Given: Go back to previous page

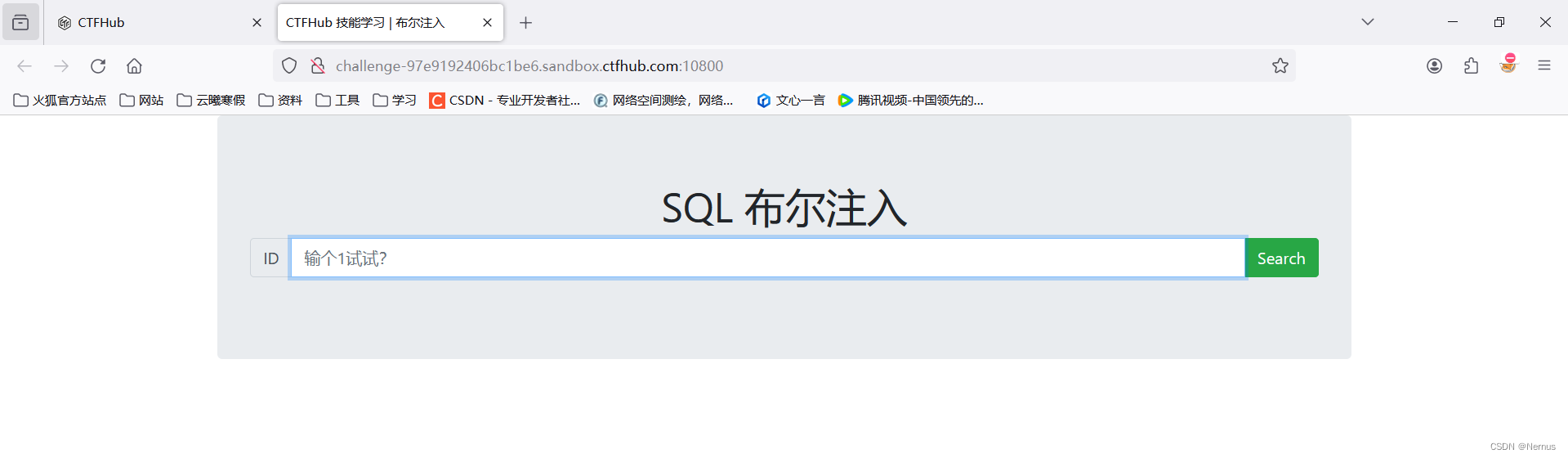Looking at the screenshot, I should 25,66.
